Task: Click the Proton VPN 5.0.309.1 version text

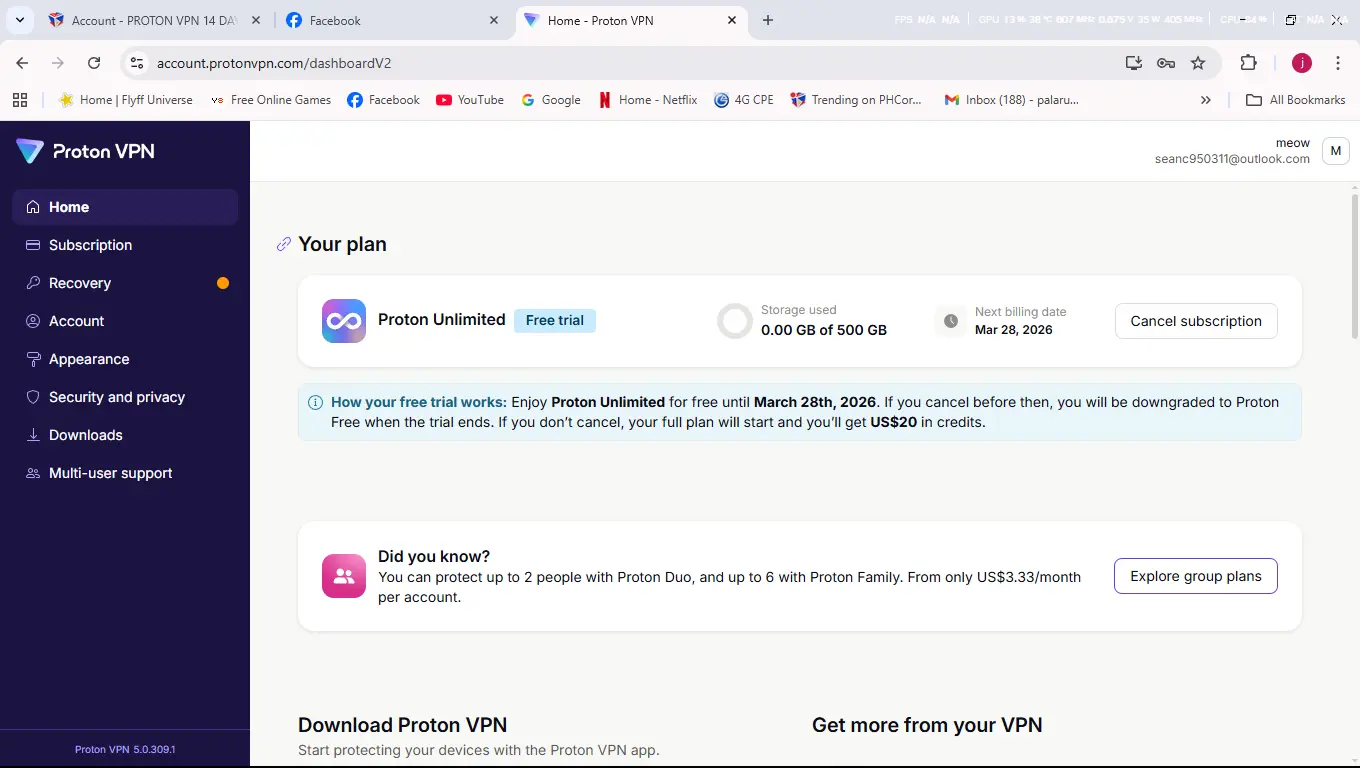Action: coord(125,749)
